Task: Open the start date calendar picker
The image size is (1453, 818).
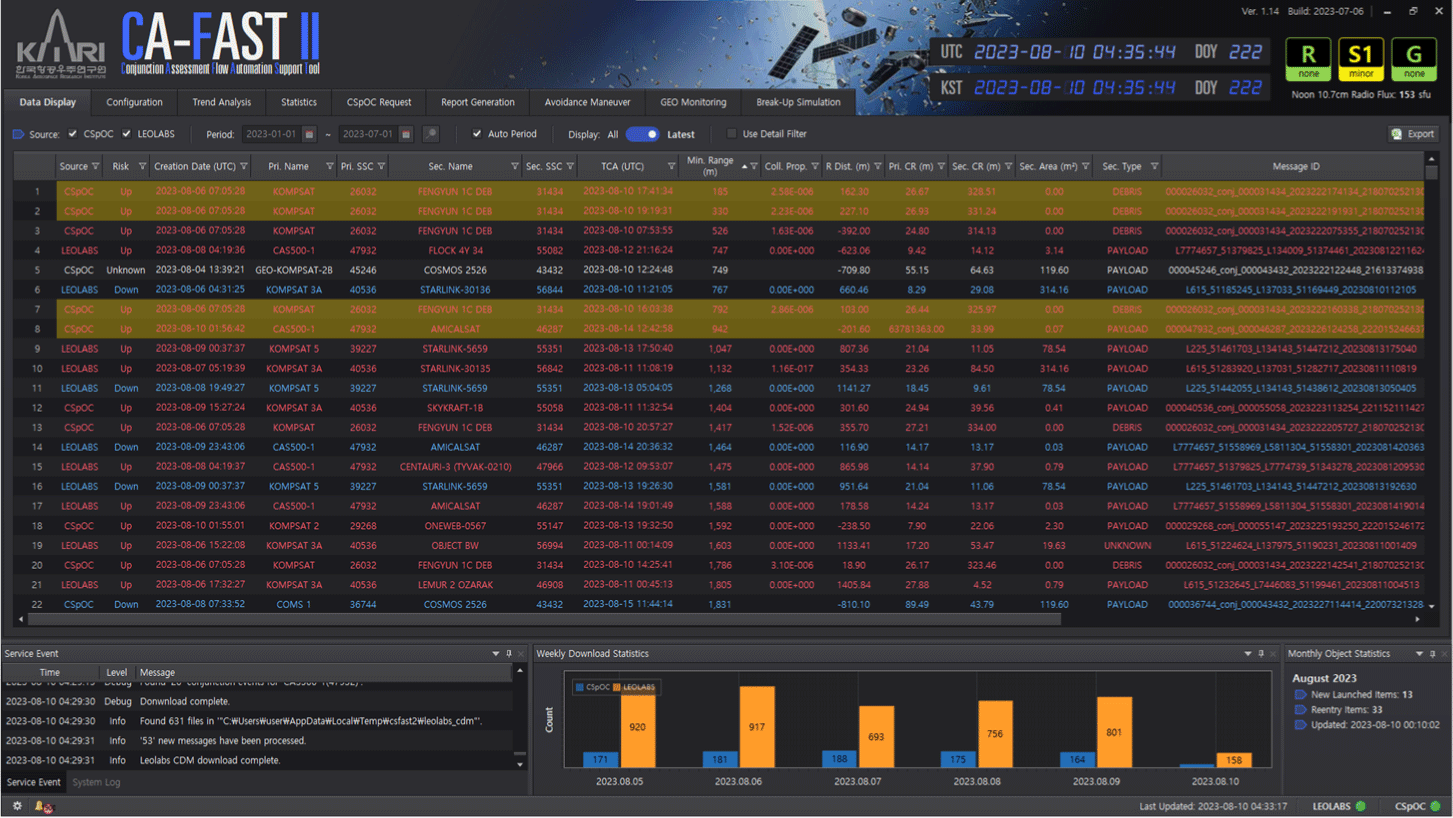Action: tap(310, 134)
